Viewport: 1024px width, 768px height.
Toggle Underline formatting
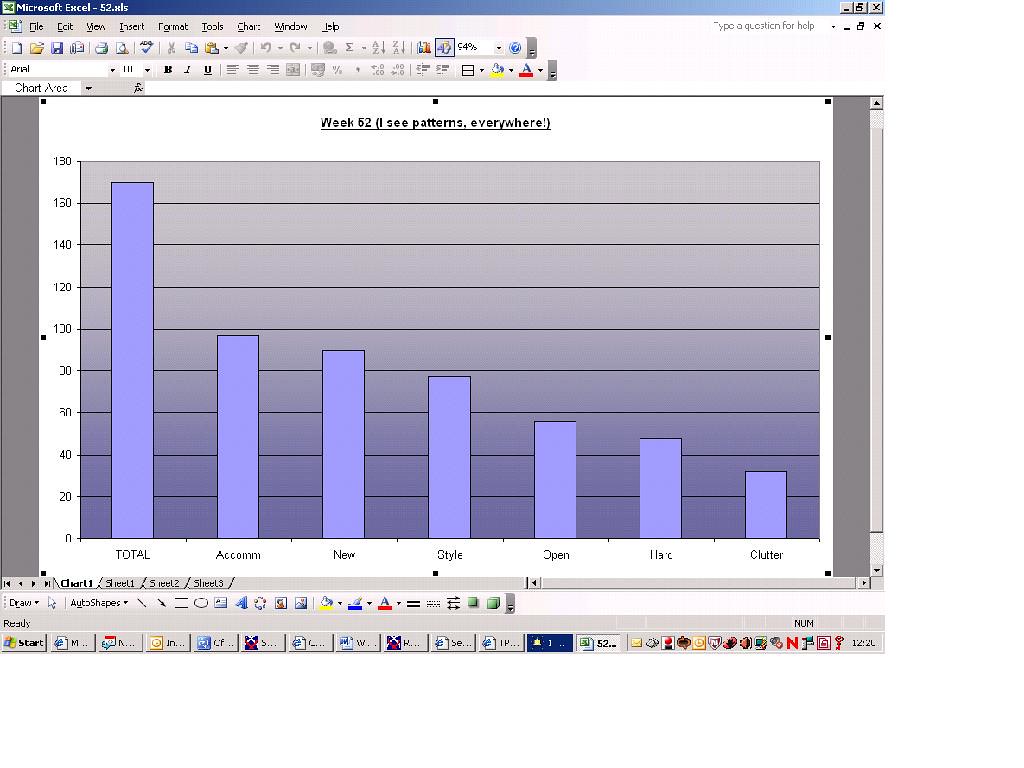pyautogui.click(x=208, y=70)
